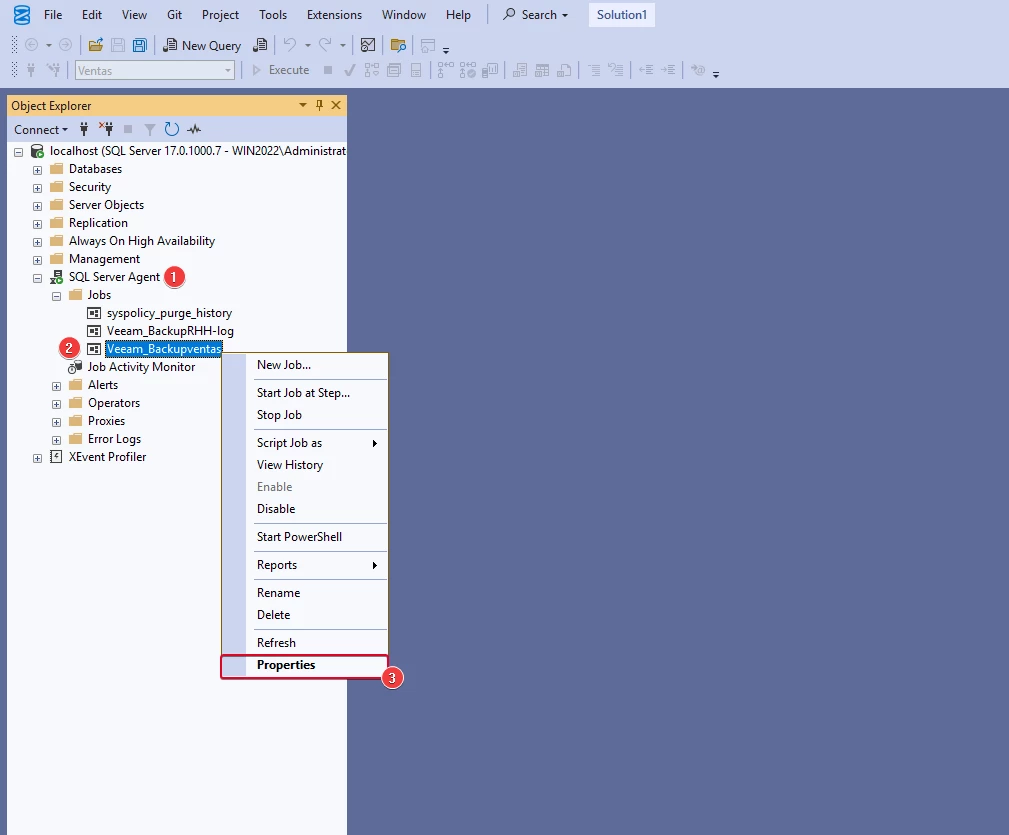Click the Object Explorer Refresh icon

[171, 129]
